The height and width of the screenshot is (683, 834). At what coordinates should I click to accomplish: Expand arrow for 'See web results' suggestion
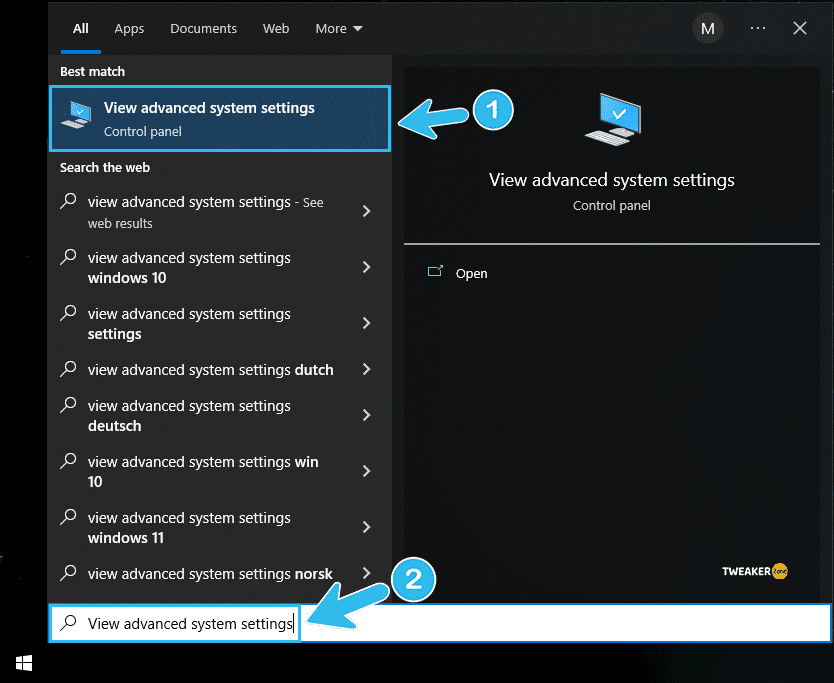pos(366,211)
